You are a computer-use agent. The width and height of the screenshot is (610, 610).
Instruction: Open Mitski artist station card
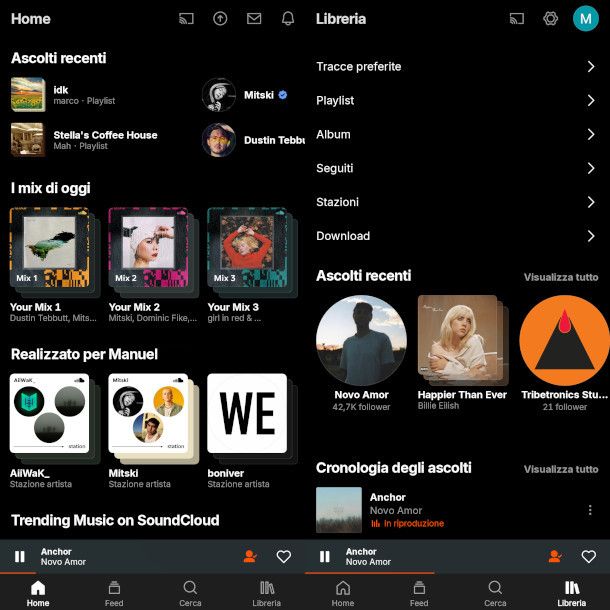tap(149, 414)
